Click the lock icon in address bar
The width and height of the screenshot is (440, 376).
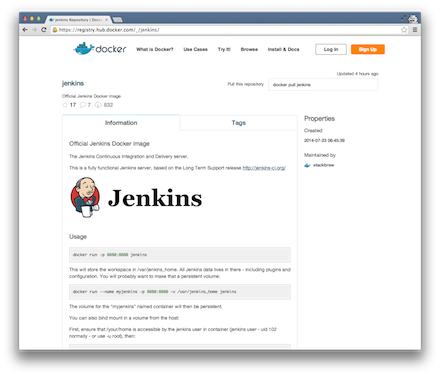pyautogui.click(x=55, y=30)
